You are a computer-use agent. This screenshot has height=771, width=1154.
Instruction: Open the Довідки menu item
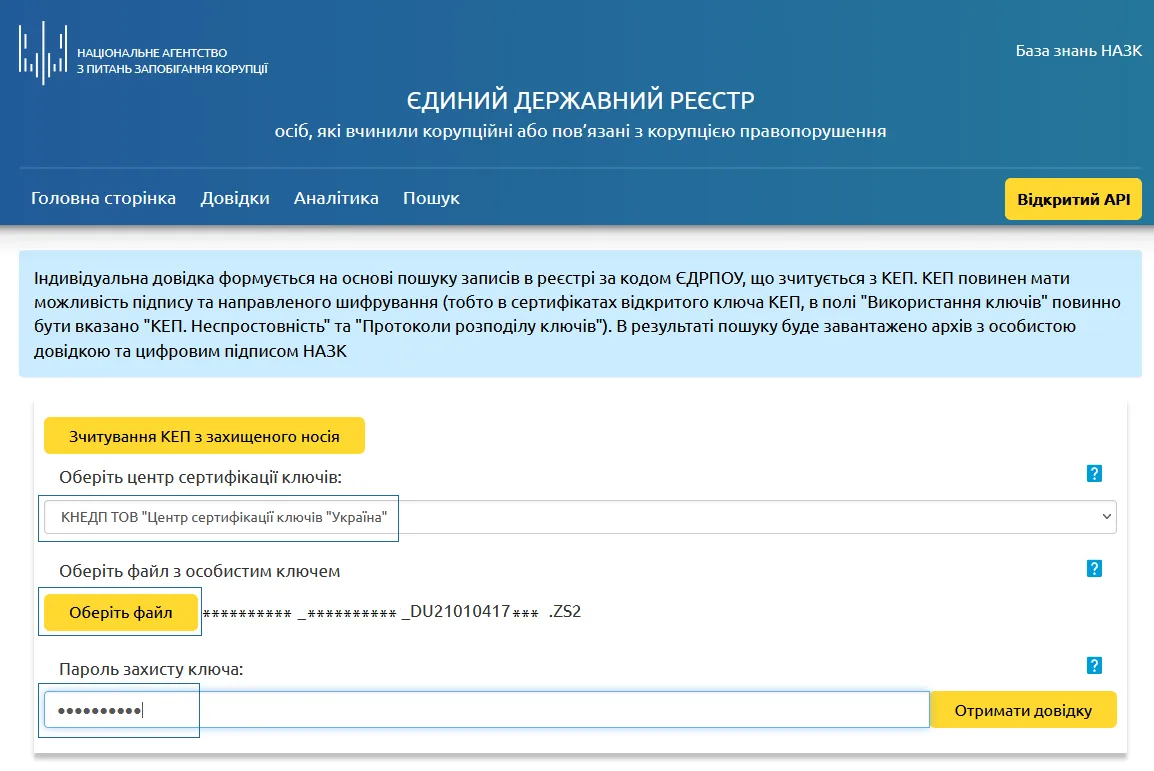tap(235, 199)
